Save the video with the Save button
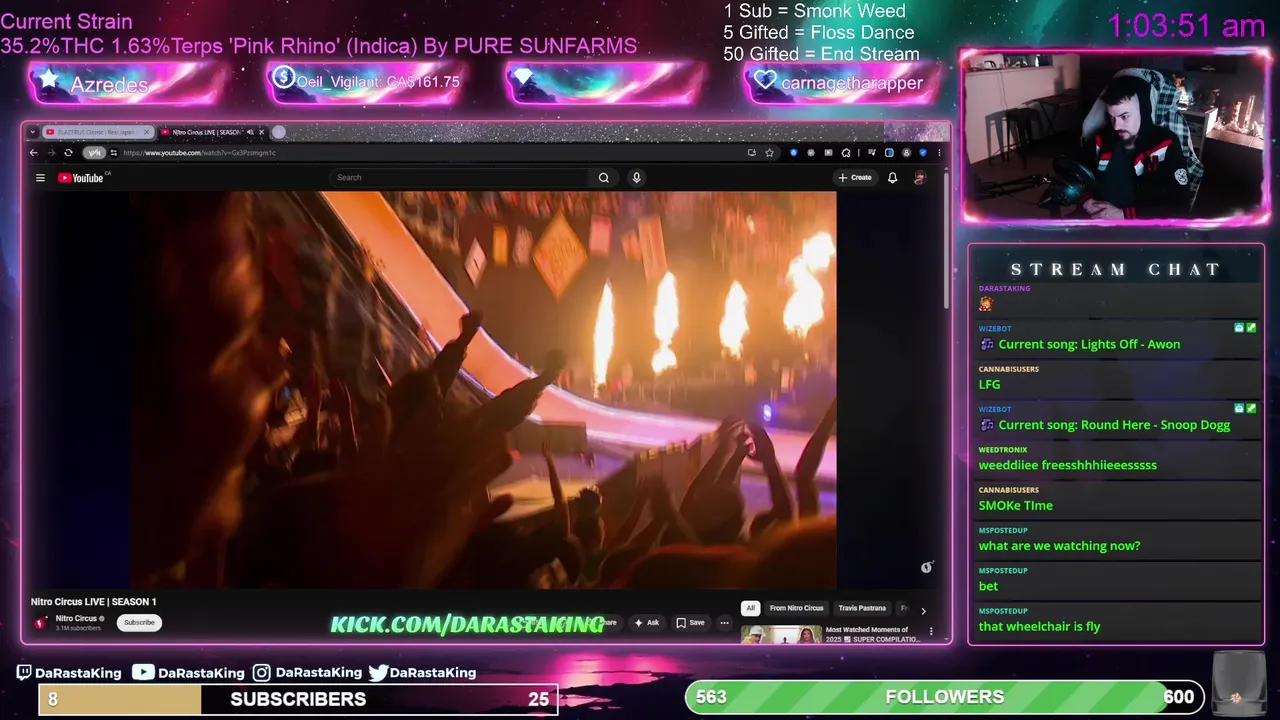This screenshot has height=720, width=1280. (690, 623)
